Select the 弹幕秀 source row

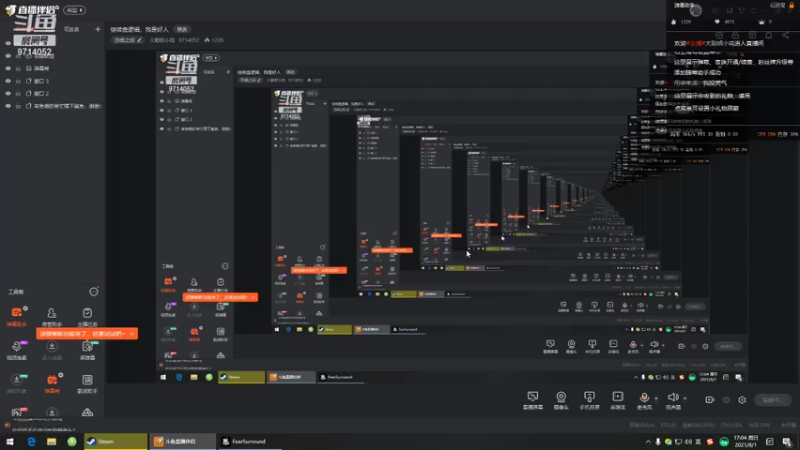pyautogui.click(x=53, y=68)
